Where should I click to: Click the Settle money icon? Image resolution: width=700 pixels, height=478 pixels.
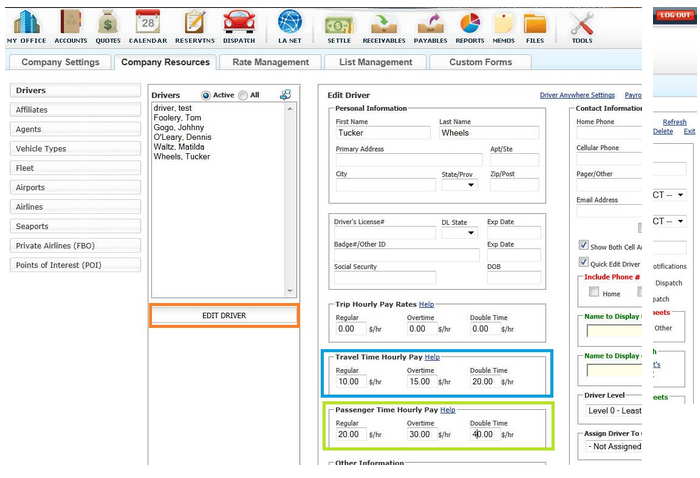(339, 24)
